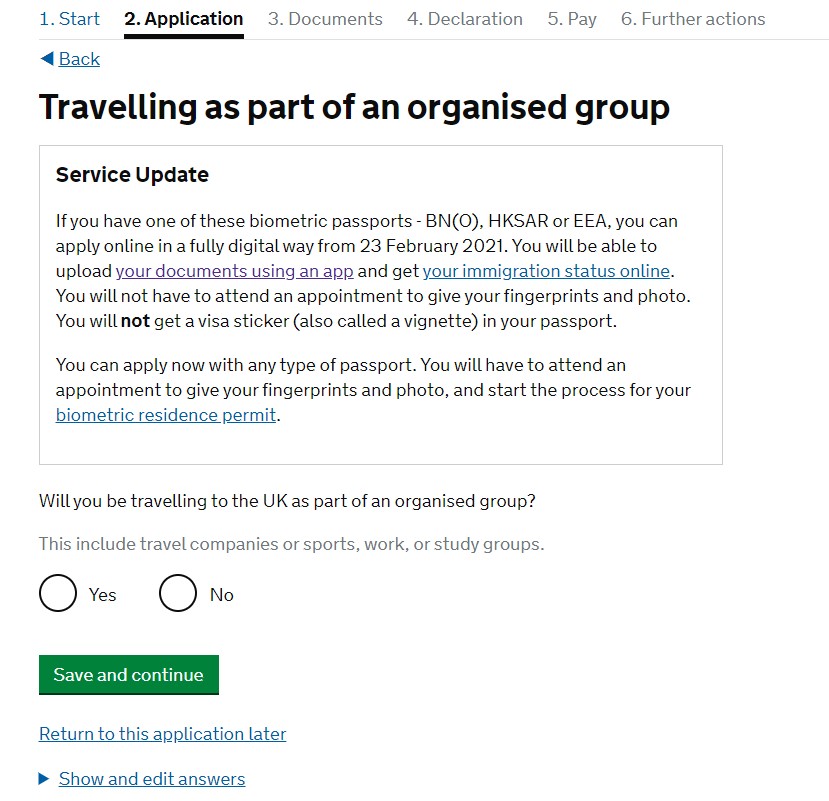
Task: Click the disclosure triangle beside Show and edit answers
Action: pos(44,779)
